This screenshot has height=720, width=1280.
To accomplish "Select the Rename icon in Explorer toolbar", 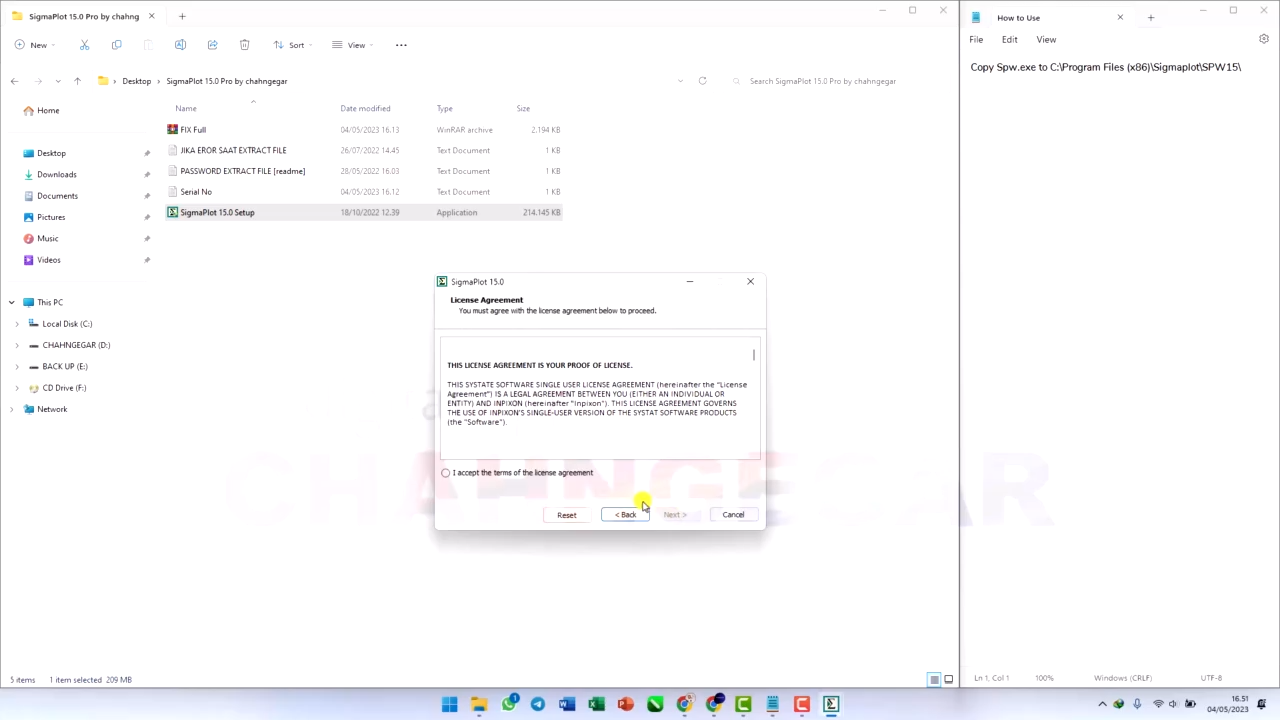I will (180, 44).
